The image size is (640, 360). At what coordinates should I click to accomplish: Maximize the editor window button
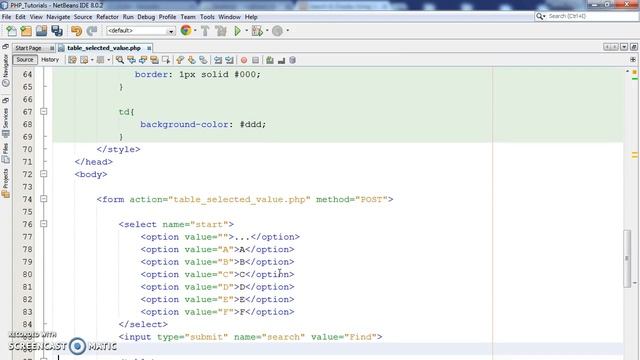[x=633, y=47]
